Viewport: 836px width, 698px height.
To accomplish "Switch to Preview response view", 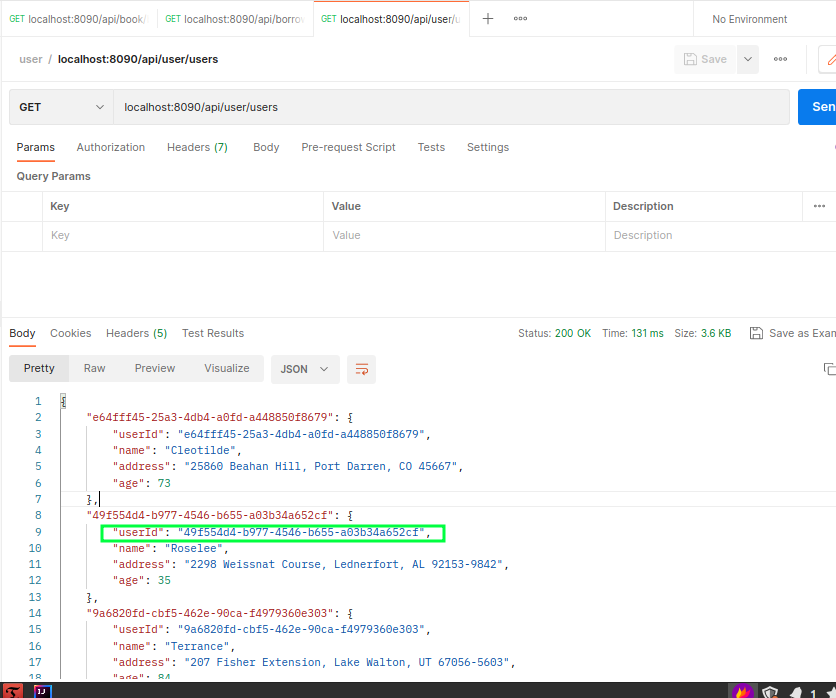I will 155,368.
